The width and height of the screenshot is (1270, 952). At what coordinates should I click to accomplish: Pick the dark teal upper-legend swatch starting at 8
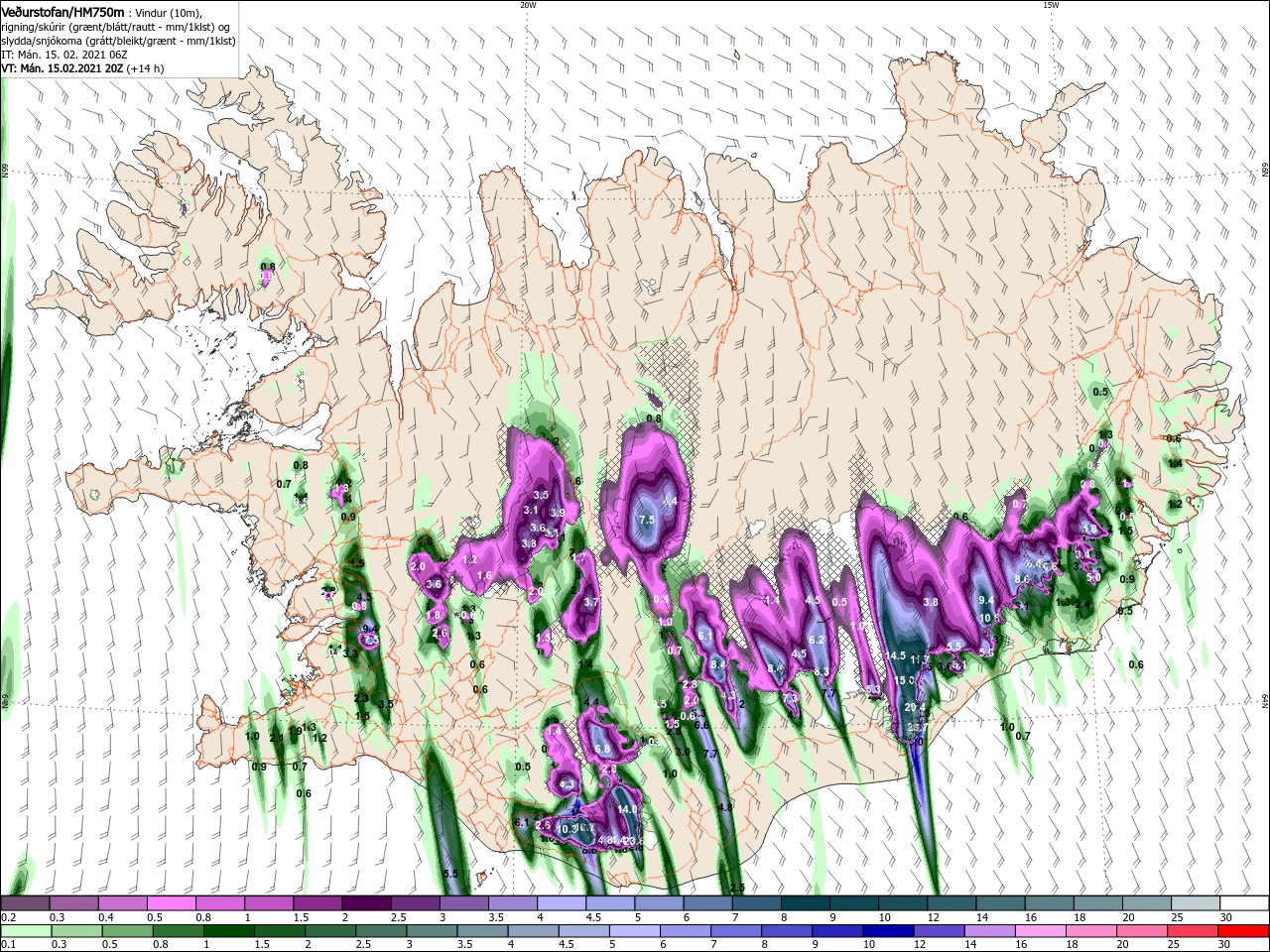click(806, 903)
